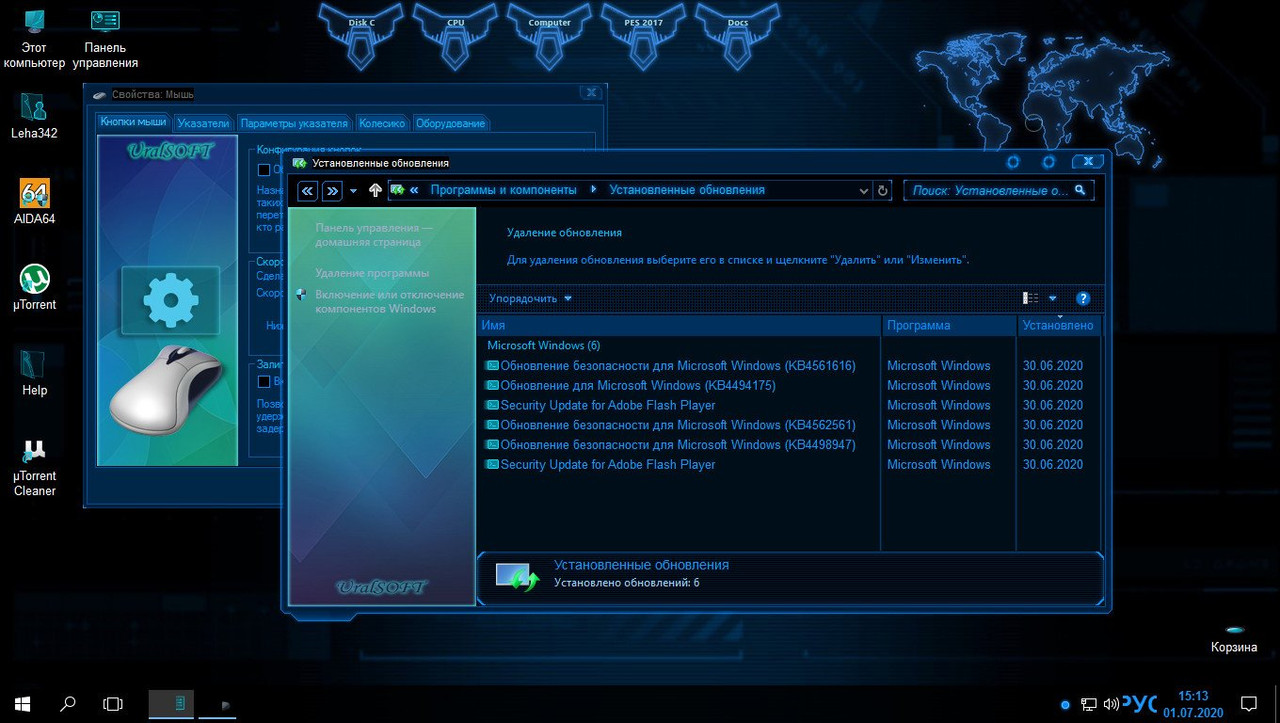Open the view options dropdown arrow
1280x723 pixels.
1052,298
